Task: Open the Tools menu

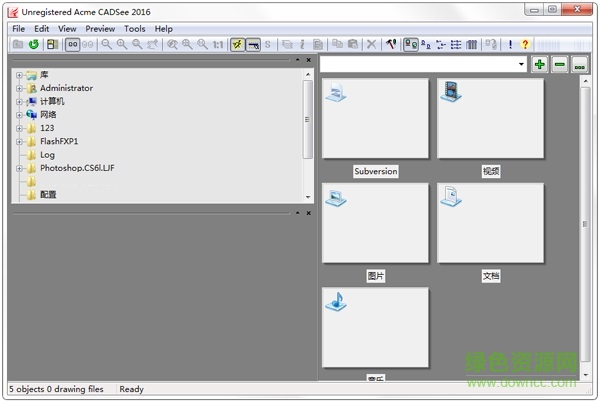Action: click(x=134, y=29)
